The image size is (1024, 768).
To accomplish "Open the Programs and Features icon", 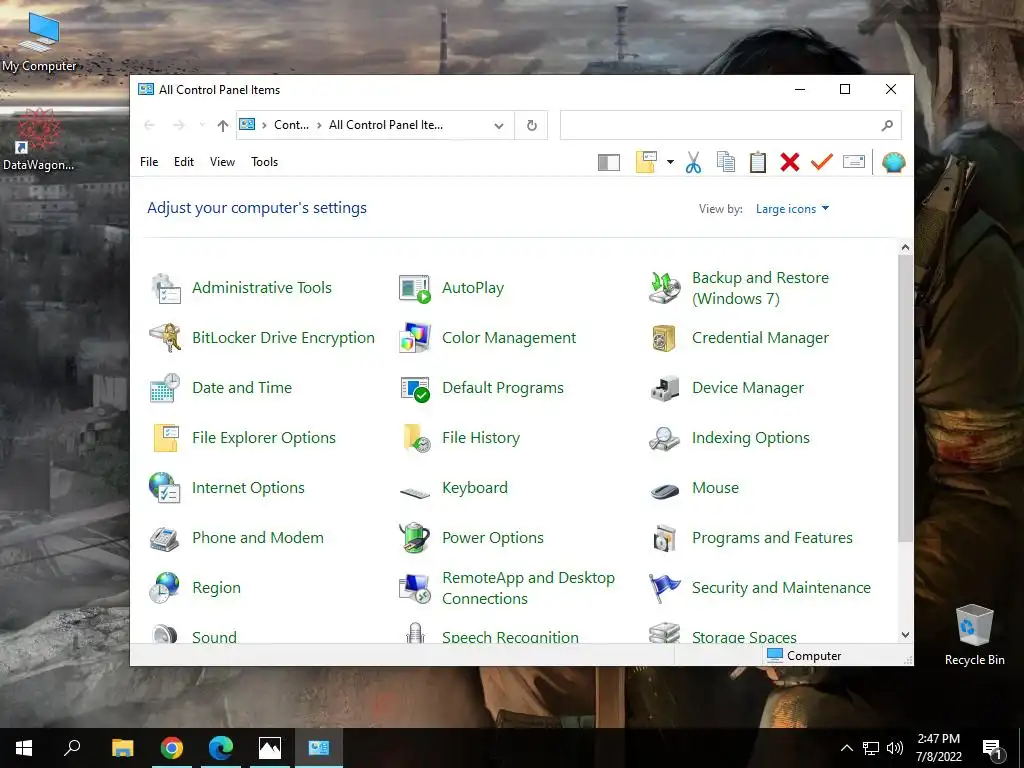I will pos(665,538).
